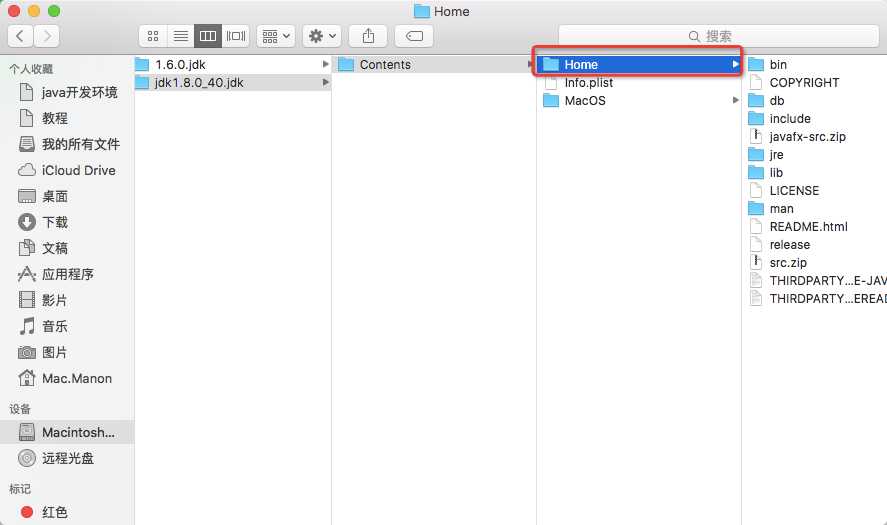Viewport: 887px width, 525px height.
Task: Click the Share toolbar button
Action: click(x=368, y=36)
